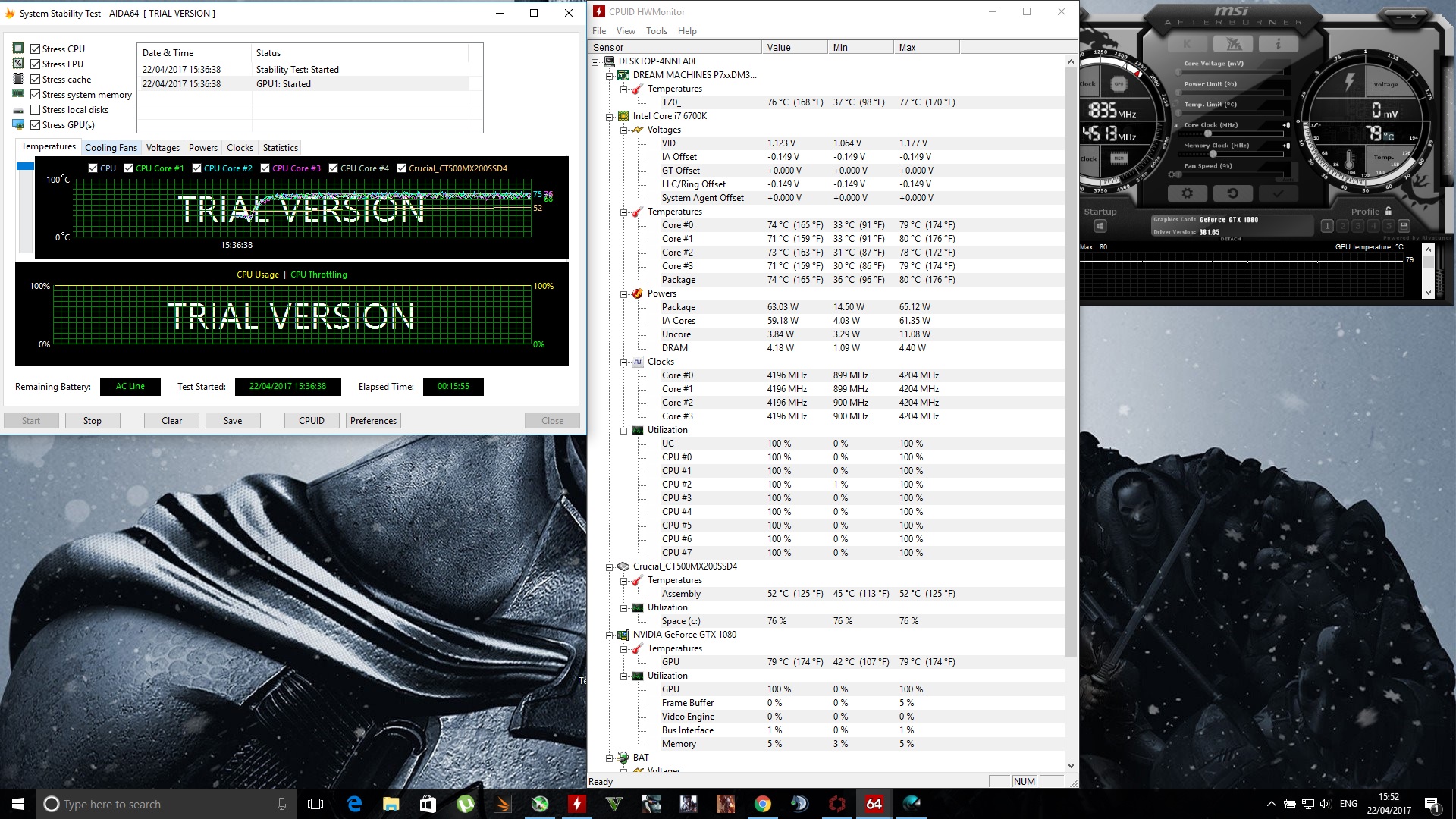Collapse Crucial_CT500MX200SSD4 node in HWMonitor
The width and height of the screenshot is (1456, 819).
click(x=609, y=566)
